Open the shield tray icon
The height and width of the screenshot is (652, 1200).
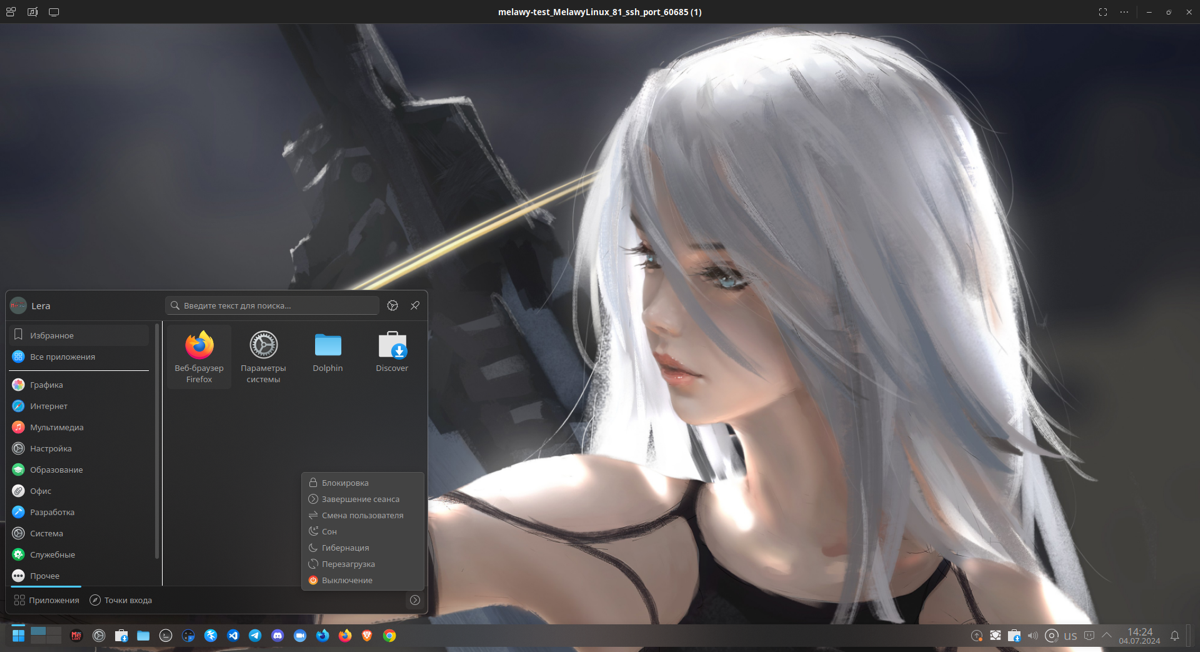click(996, 635)
